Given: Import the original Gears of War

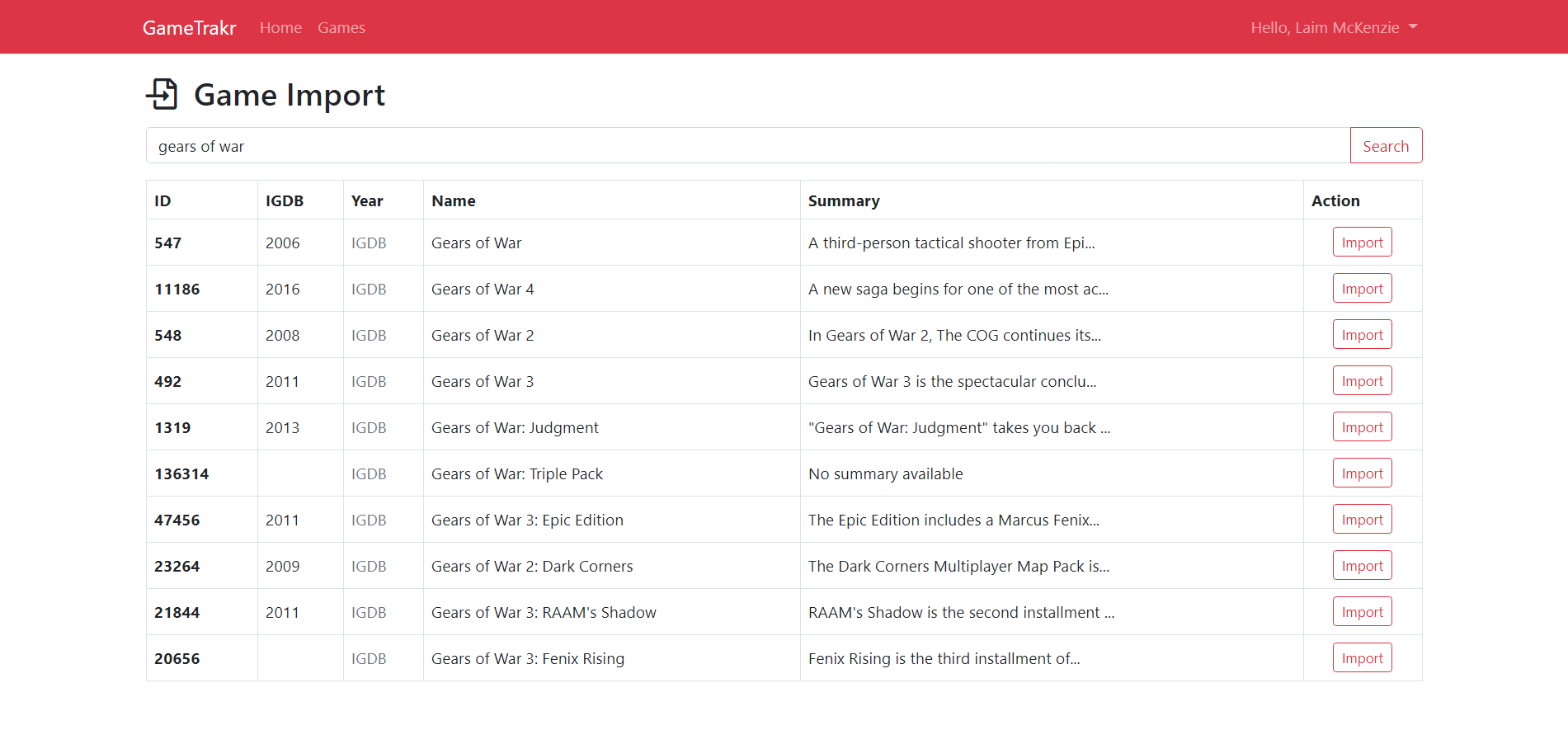Looking at the screenshot, I should click(x=1361, y=243).
